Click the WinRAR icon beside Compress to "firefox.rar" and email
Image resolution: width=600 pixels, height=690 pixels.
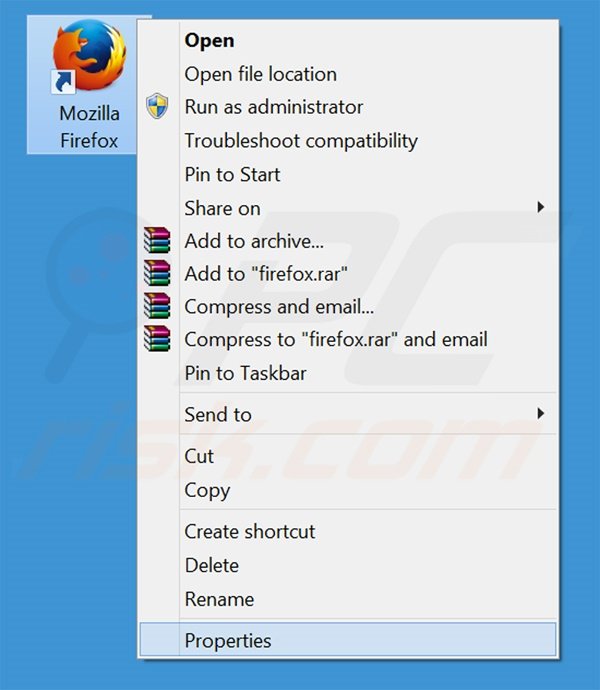click(157, 339)
